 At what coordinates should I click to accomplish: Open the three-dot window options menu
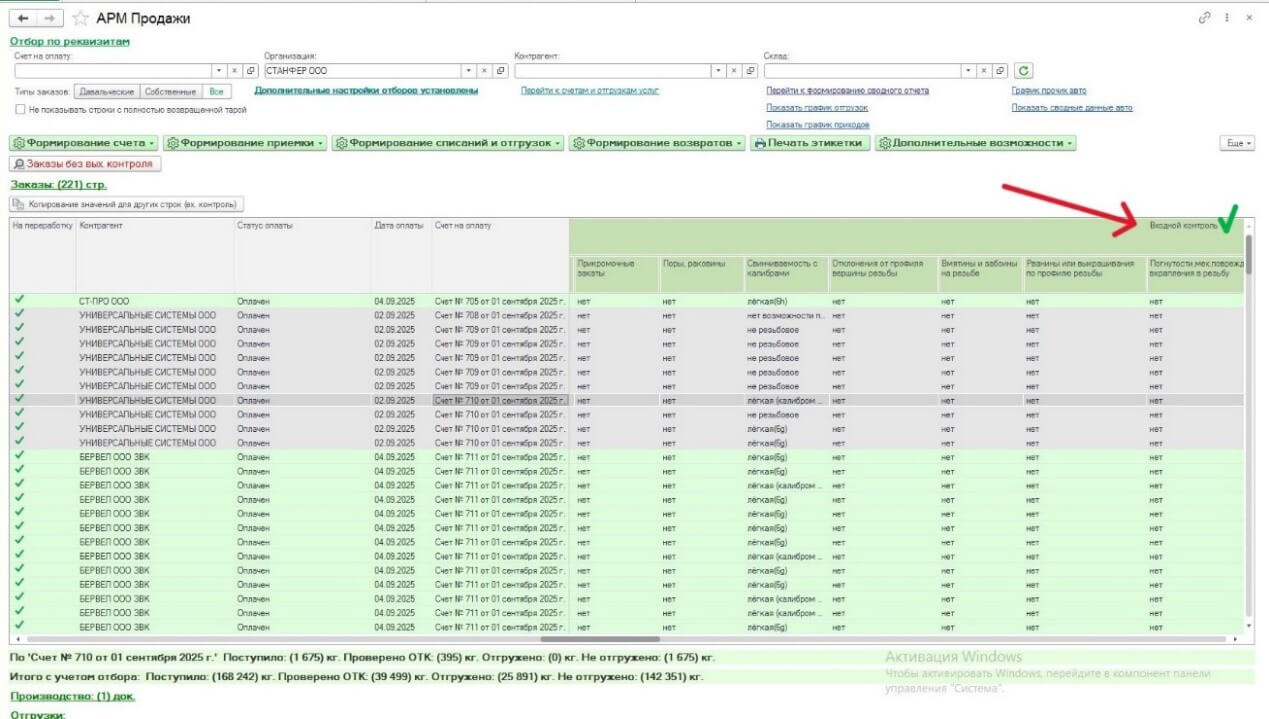[1226, 19]
